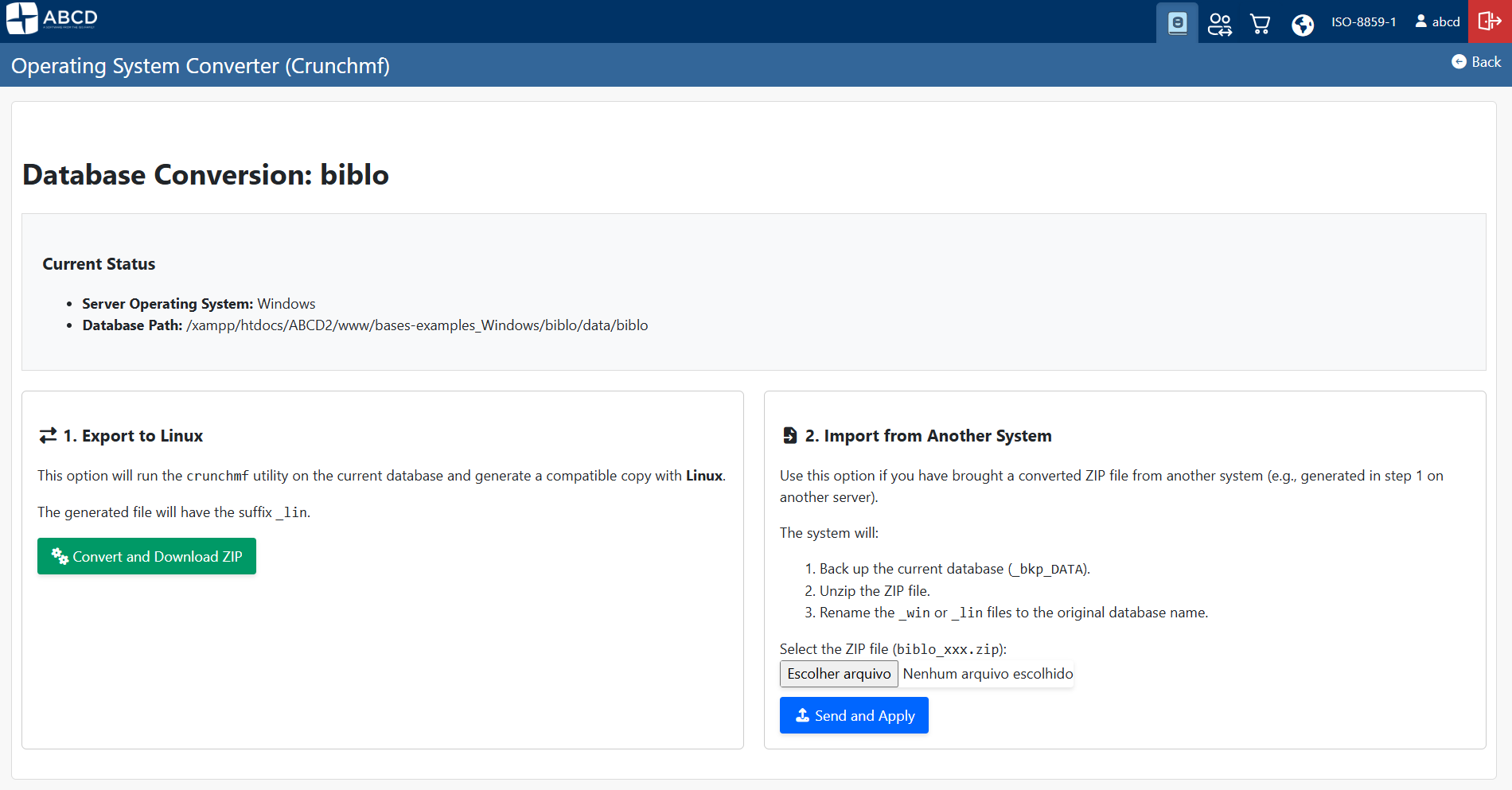Log out using the red exit door icon

[1489, 21]
